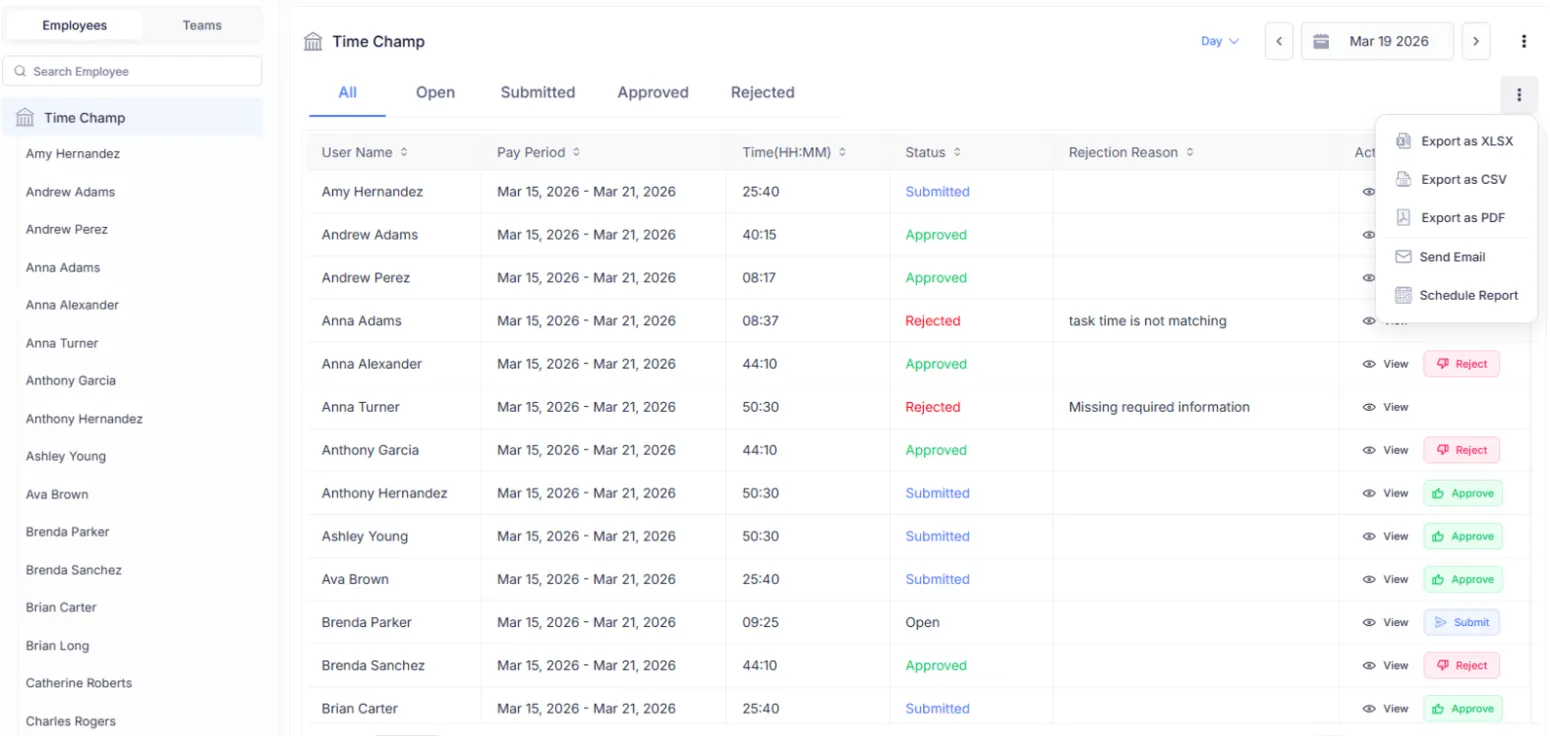Select Catherine Roberts from the employee list

click(78, 683)
